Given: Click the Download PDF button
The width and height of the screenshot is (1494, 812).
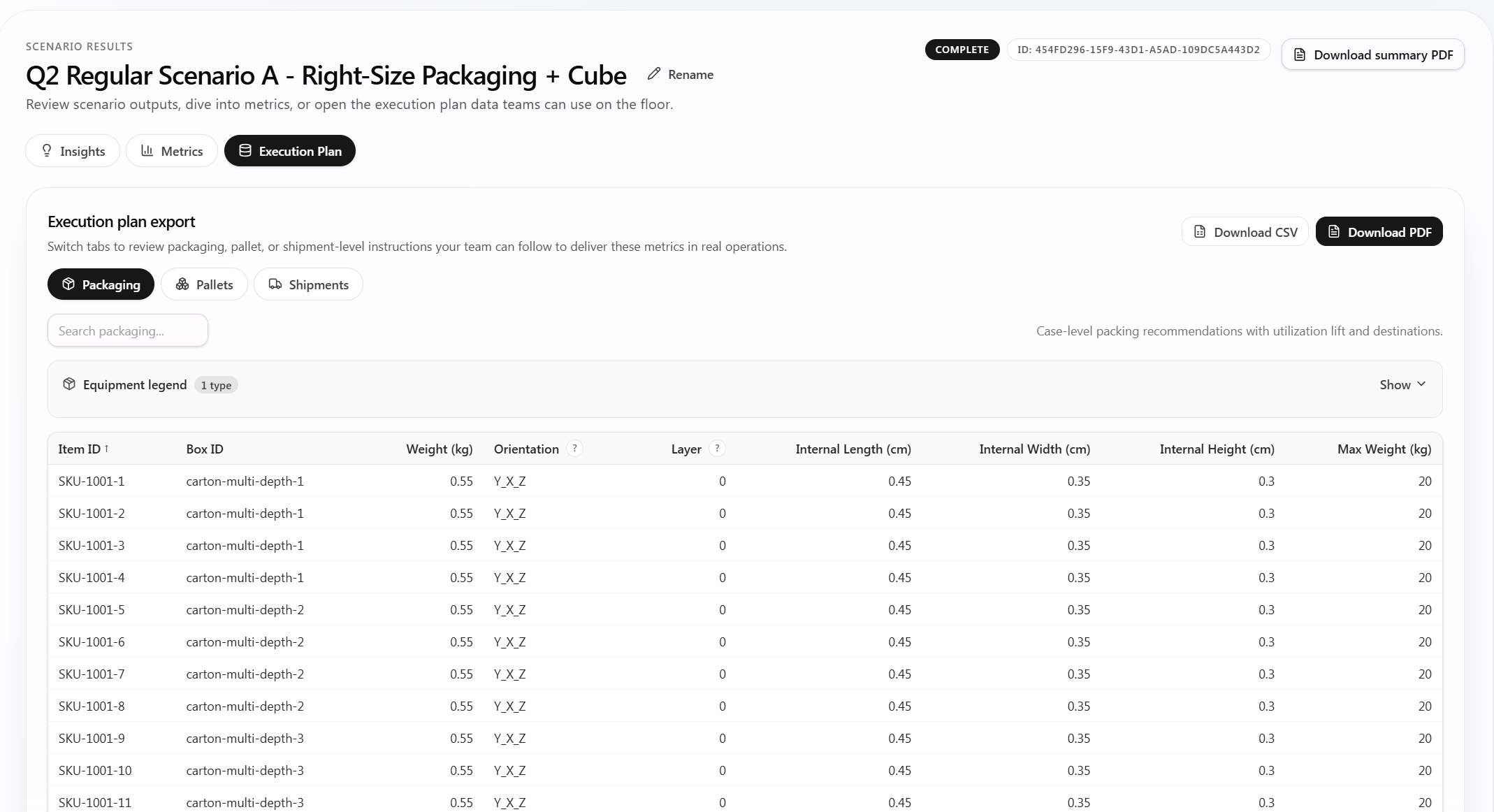Looking at the screenshot, I should point(1378,231).
